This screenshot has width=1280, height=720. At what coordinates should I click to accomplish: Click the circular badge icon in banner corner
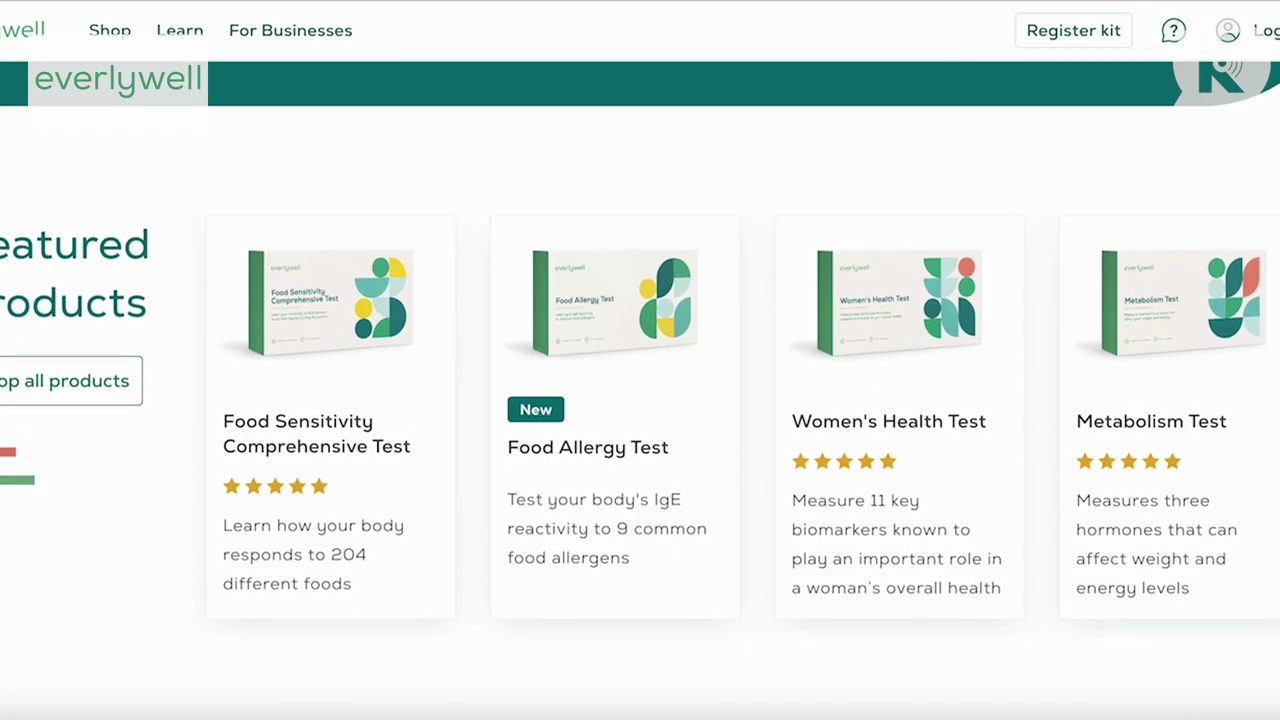pos(1224,80)
